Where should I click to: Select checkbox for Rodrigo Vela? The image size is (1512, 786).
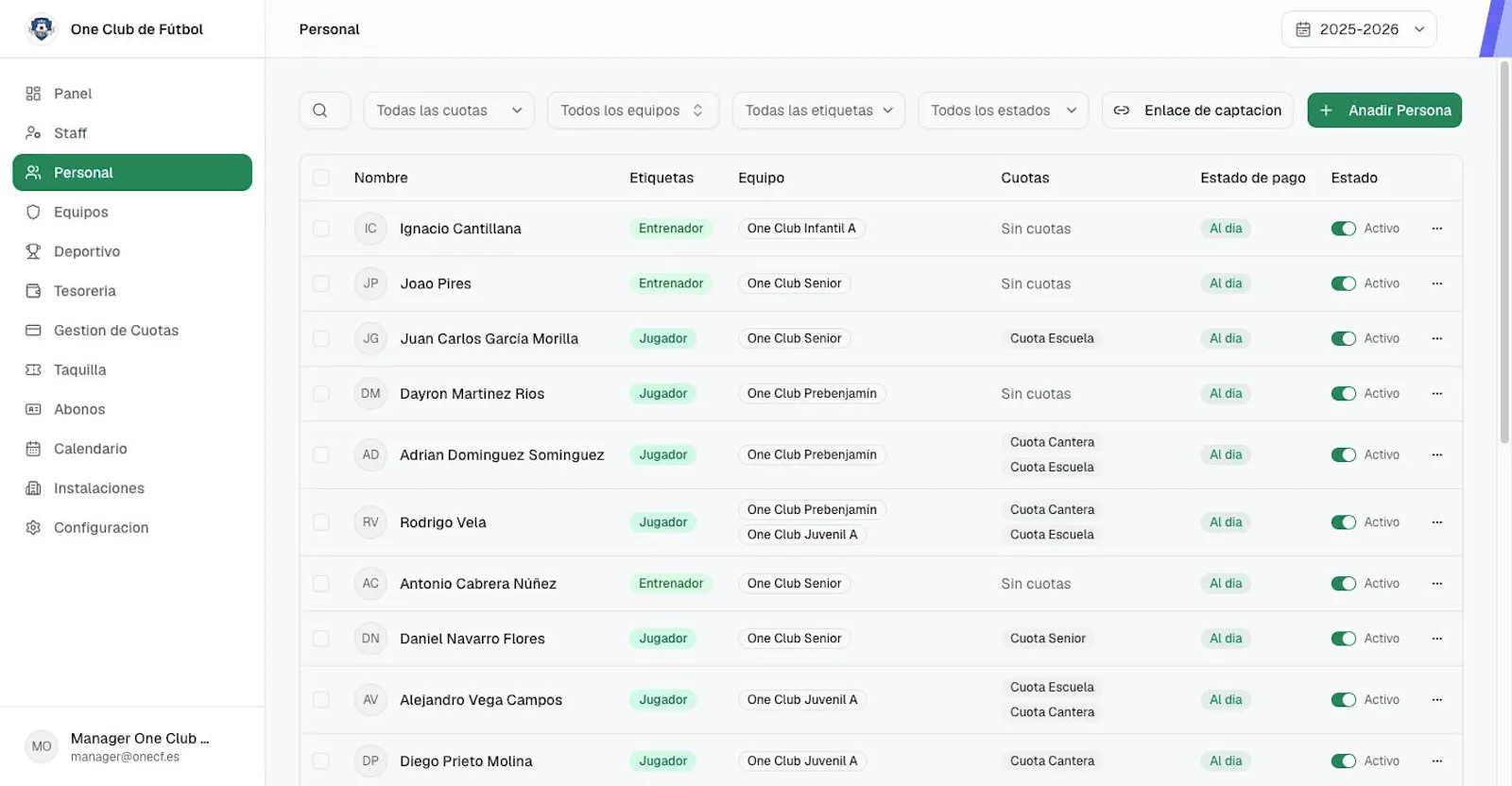click(x=321, y=522)
